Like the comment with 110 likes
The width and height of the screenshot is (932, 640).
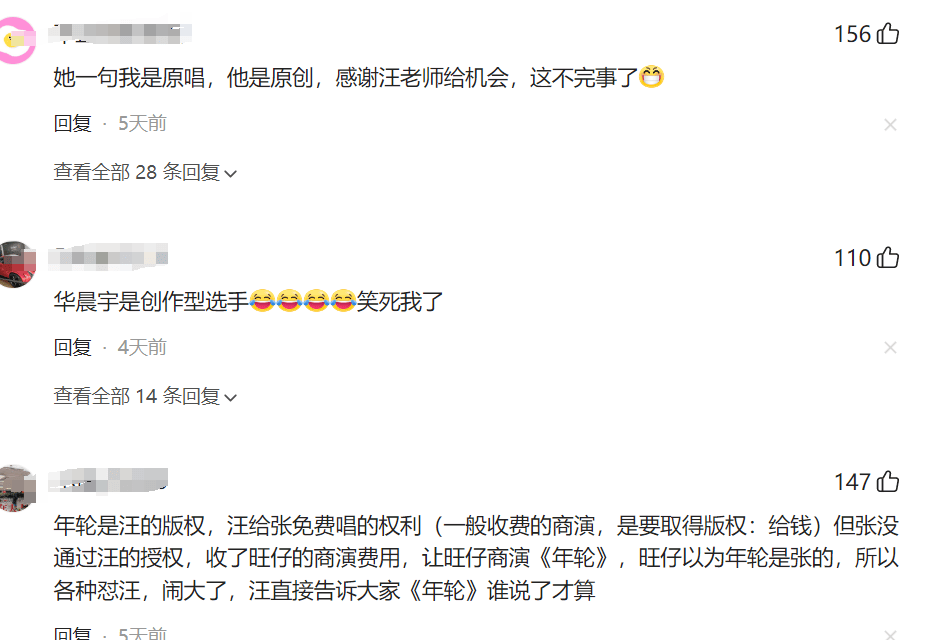pyautogui.click(x=888, y=257)
